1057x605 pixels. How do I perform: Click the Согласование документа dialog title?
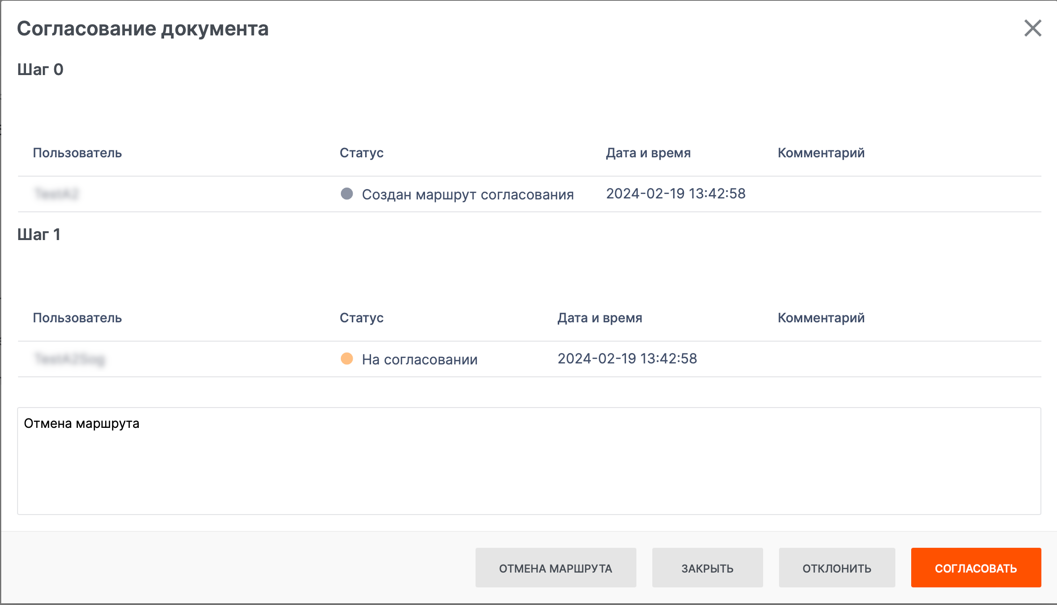[x=143, y=29]
